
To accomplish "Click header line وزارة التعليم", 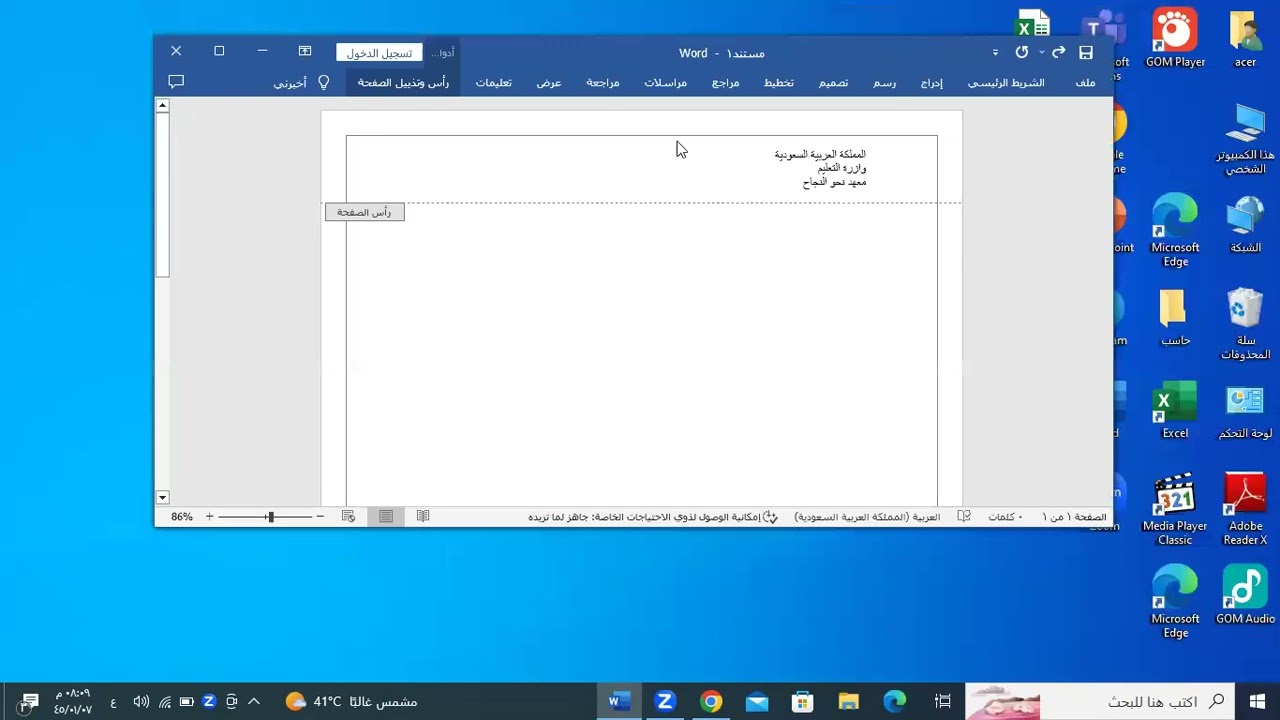I will point(841,168).
